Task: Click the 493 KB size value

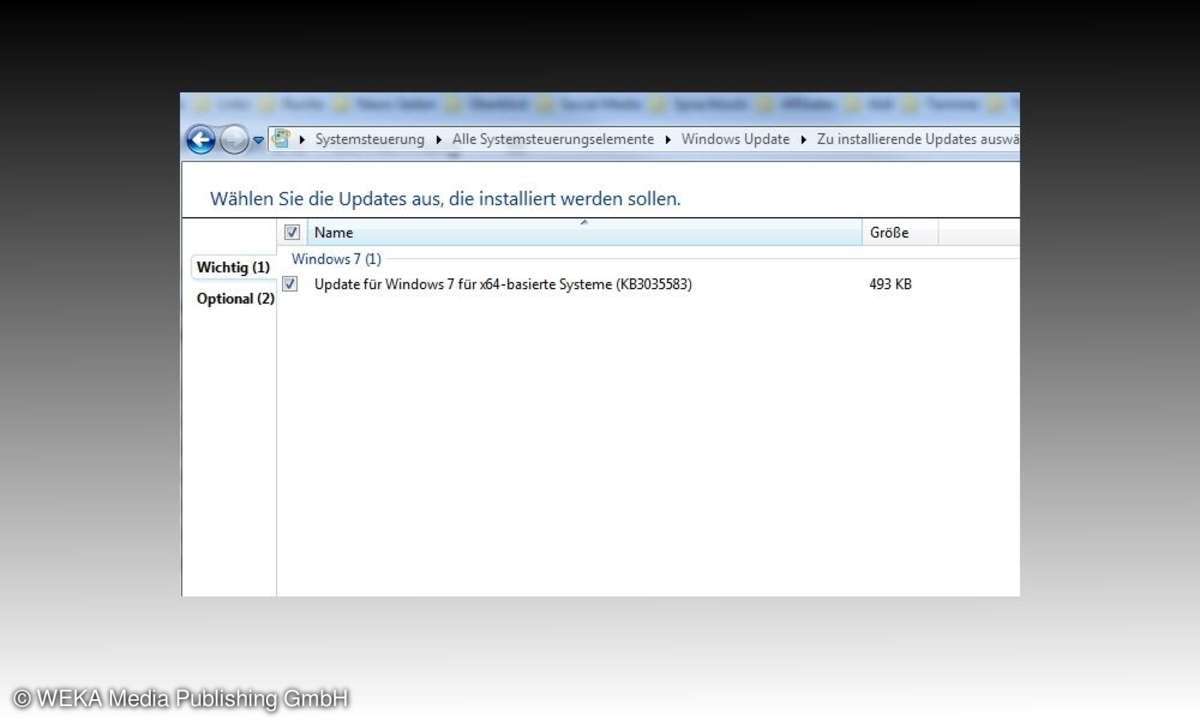Action: tap(890, 284)
